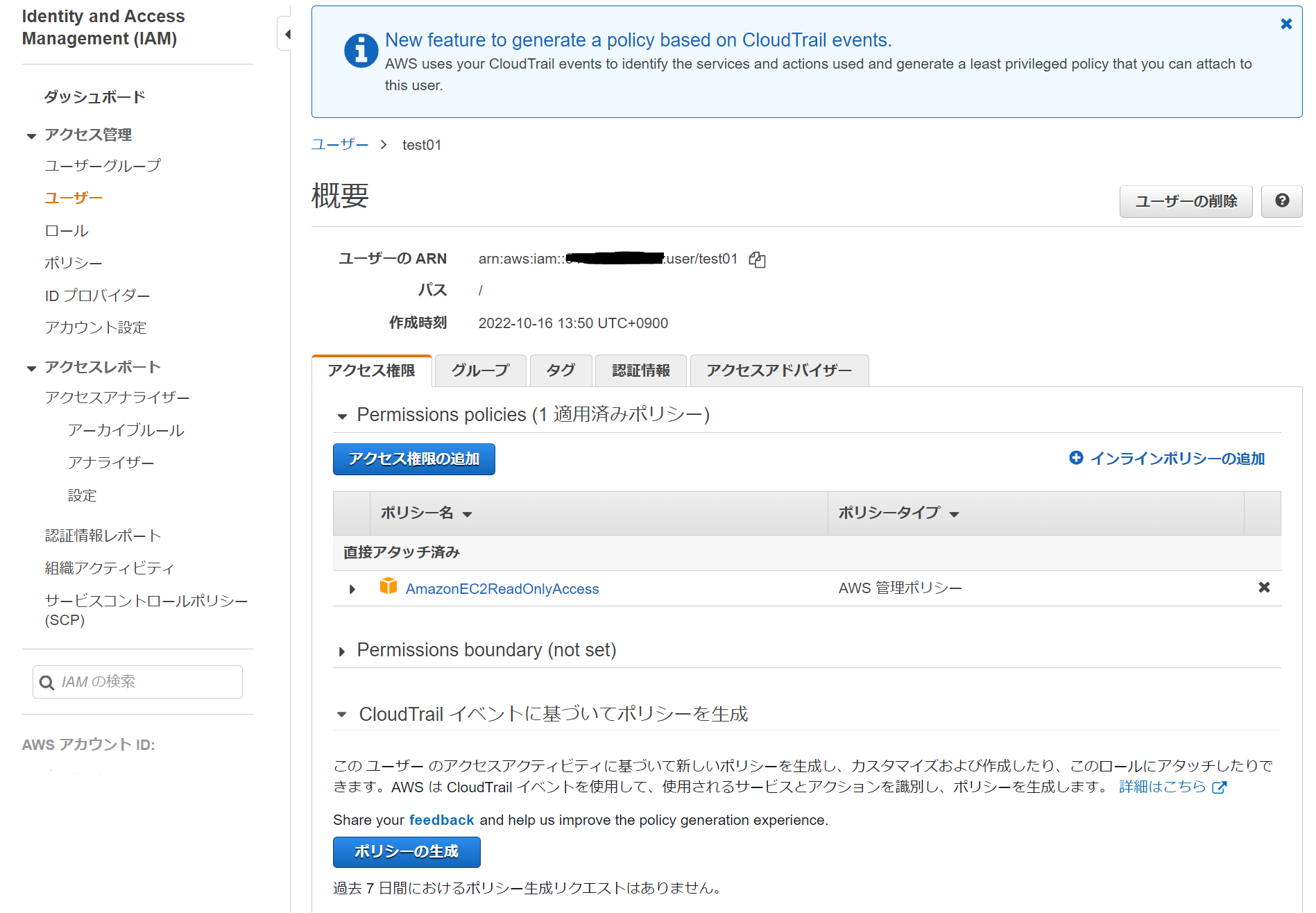Select ユーザー in the sidebar
Viewport: 1316px width, 913px height.
(x=74, y=198)
